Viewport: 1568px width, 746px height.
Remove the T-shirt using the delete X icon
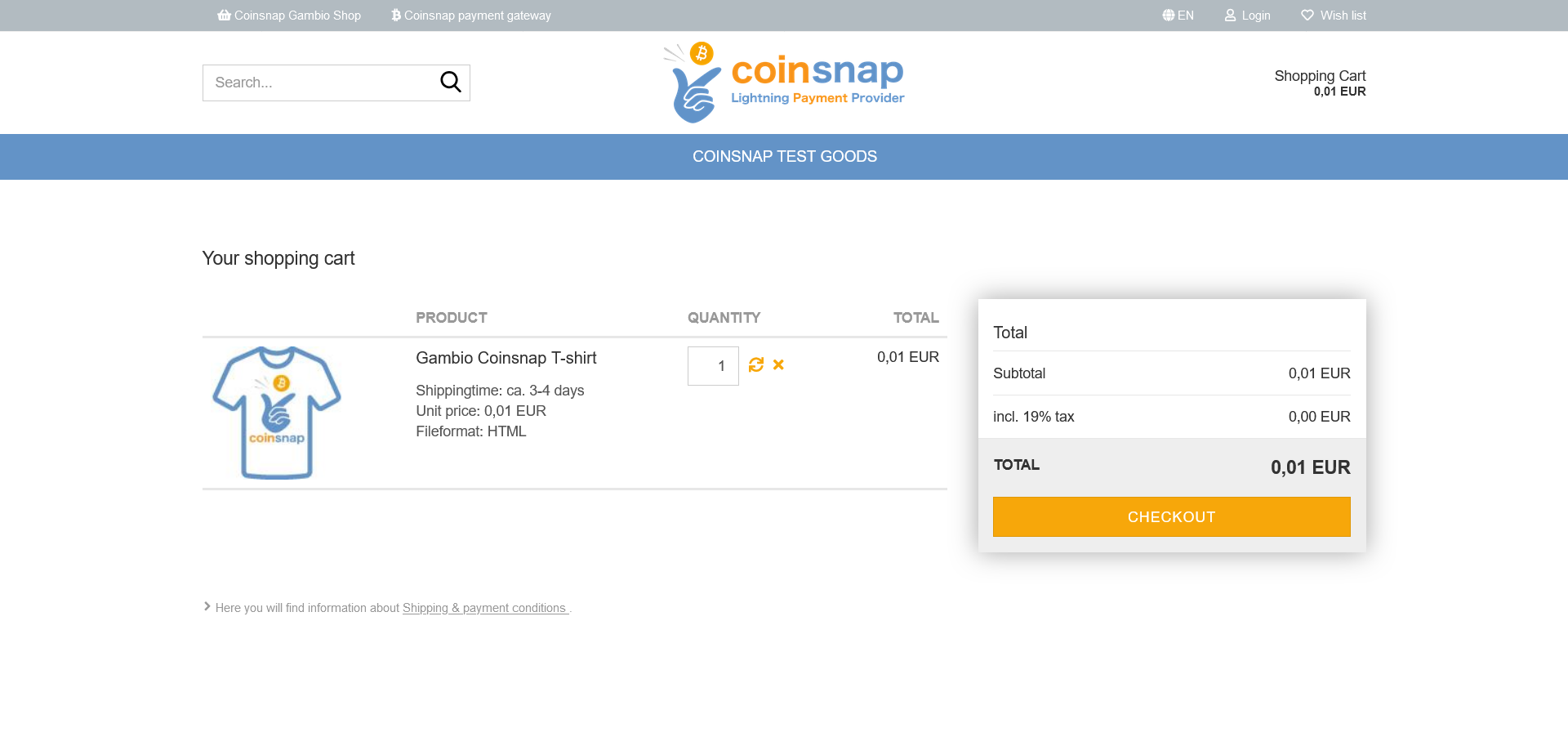(778, 364)
